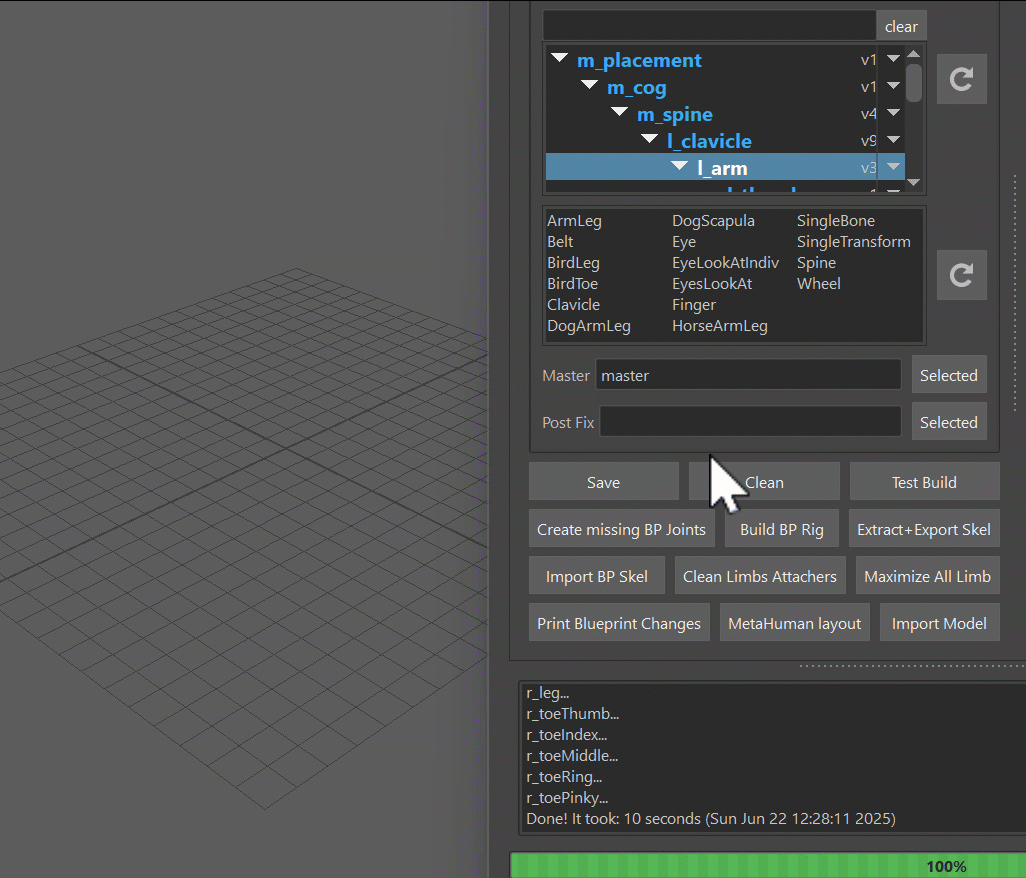The height and width of the screenshot is (878, 1026).
Task: Select the l_arm limb in the tree
Action: [x=722, y=168]
